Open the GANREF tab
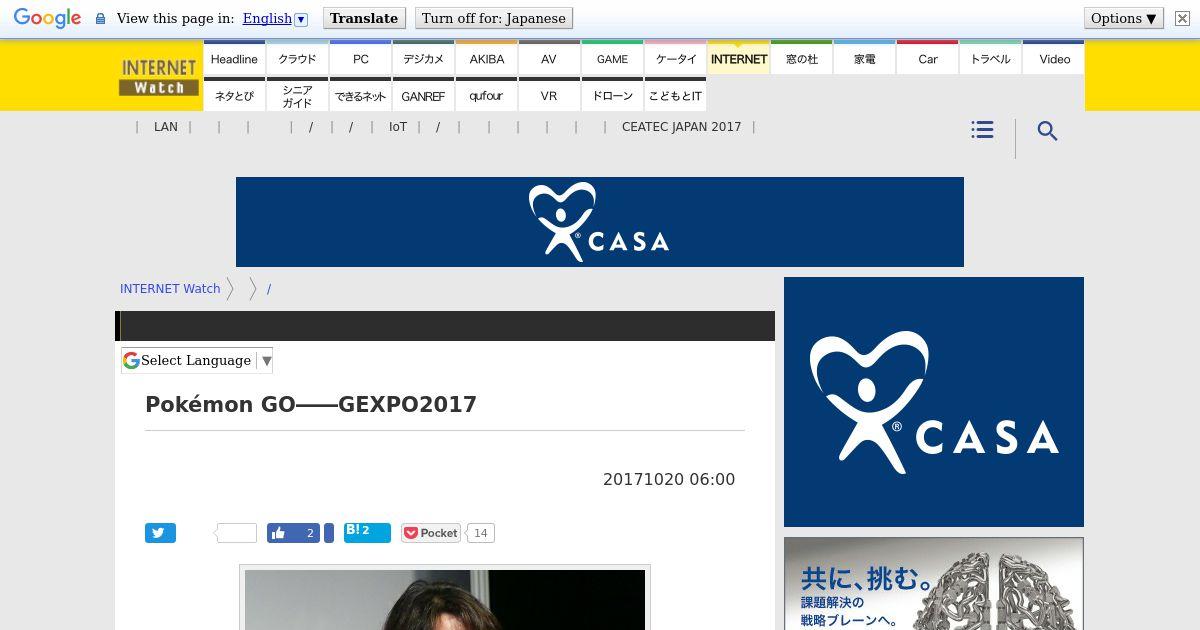This screenshot has width=1200, height=630. [423, 95]
